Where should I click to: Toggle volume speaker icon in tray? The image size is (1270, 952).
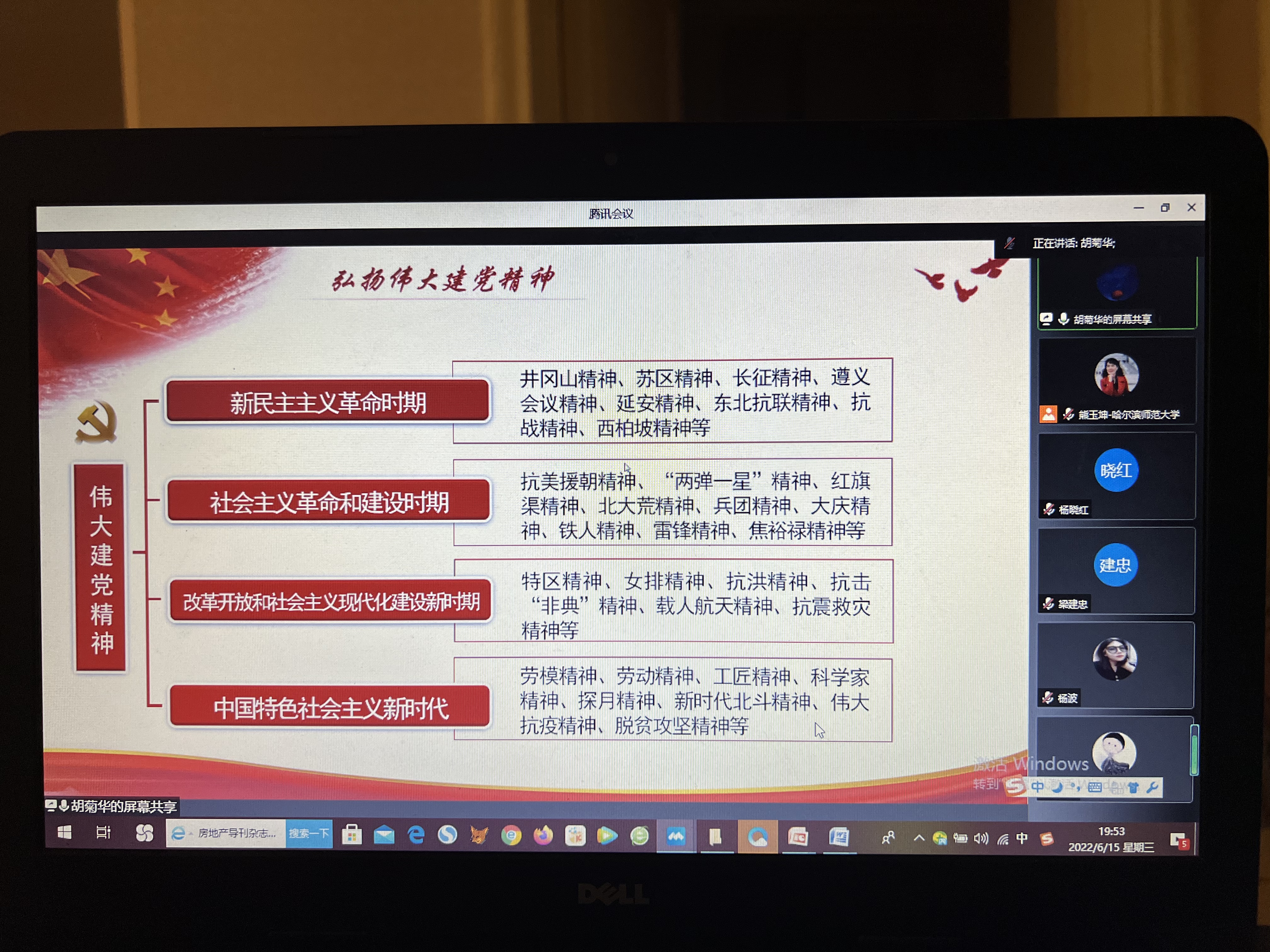[x=981, y=838]
